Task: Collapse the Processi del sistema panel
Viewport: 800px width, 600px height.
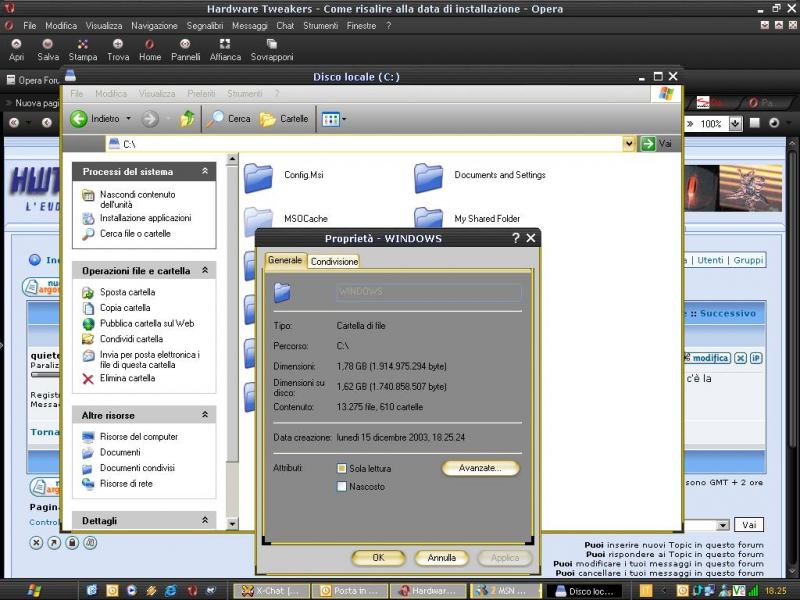Action: coord(205,171)
